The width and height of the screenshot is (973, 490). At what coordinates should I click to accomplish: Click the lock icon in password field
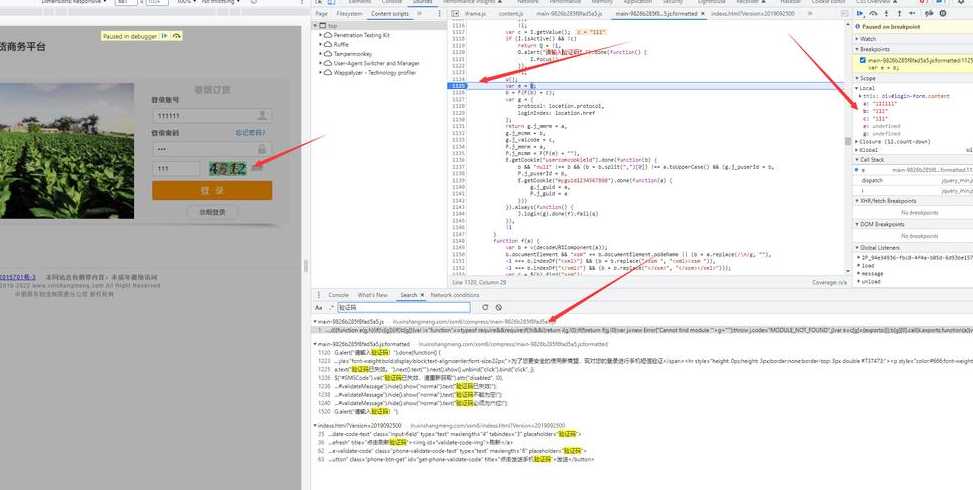coord(262,149)
